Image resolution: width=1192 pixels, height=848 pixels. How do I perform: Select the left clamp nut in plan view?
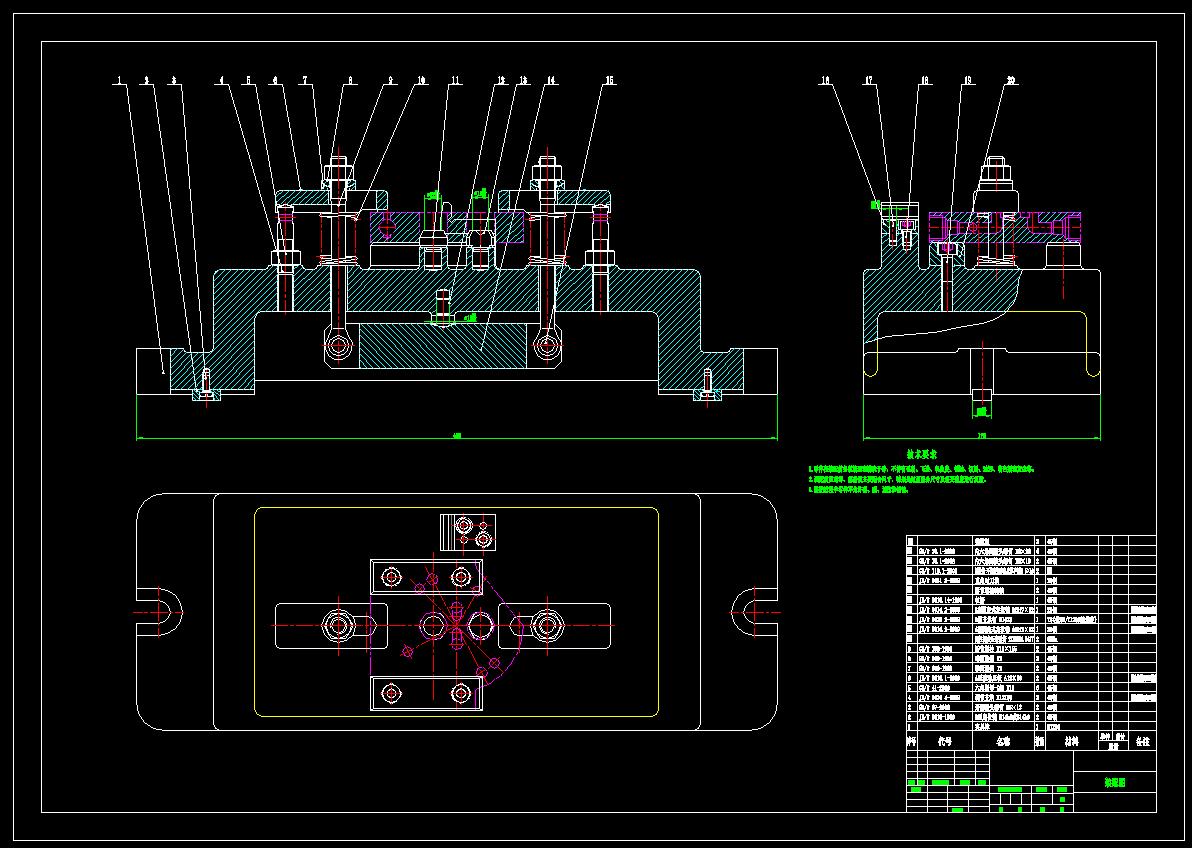(x=338, y=626)
